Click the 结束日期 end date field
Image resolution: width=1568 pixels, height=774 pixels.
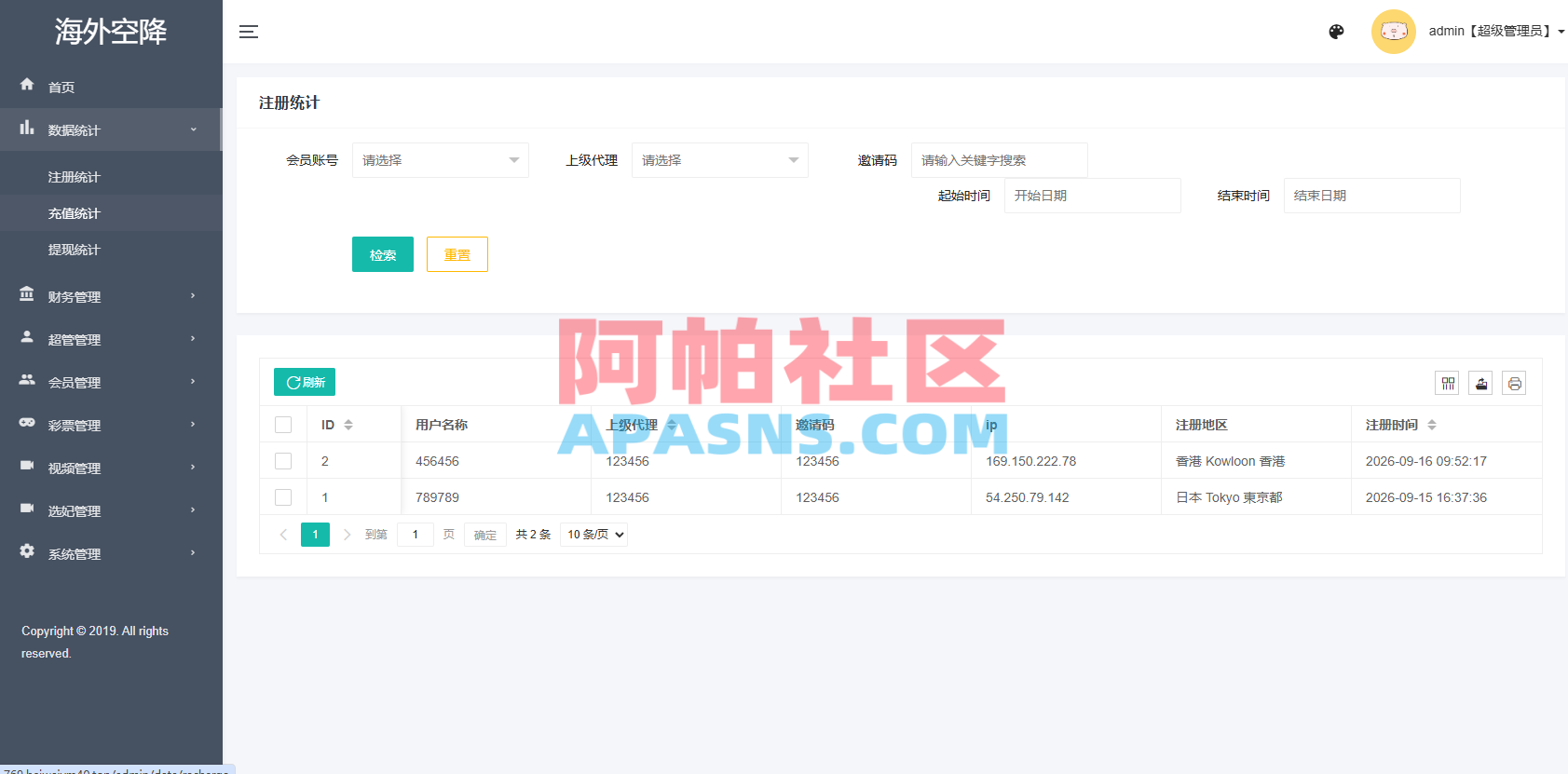1372,196
